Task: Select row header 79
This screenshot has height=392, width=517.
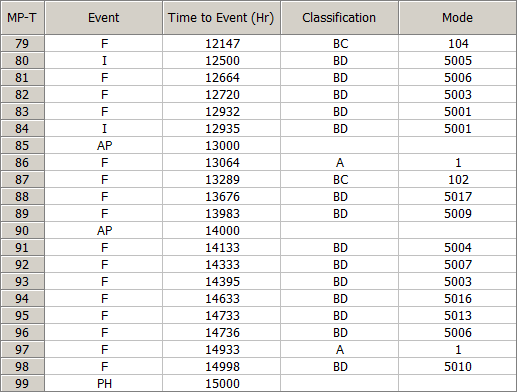Action: (22, 44)
